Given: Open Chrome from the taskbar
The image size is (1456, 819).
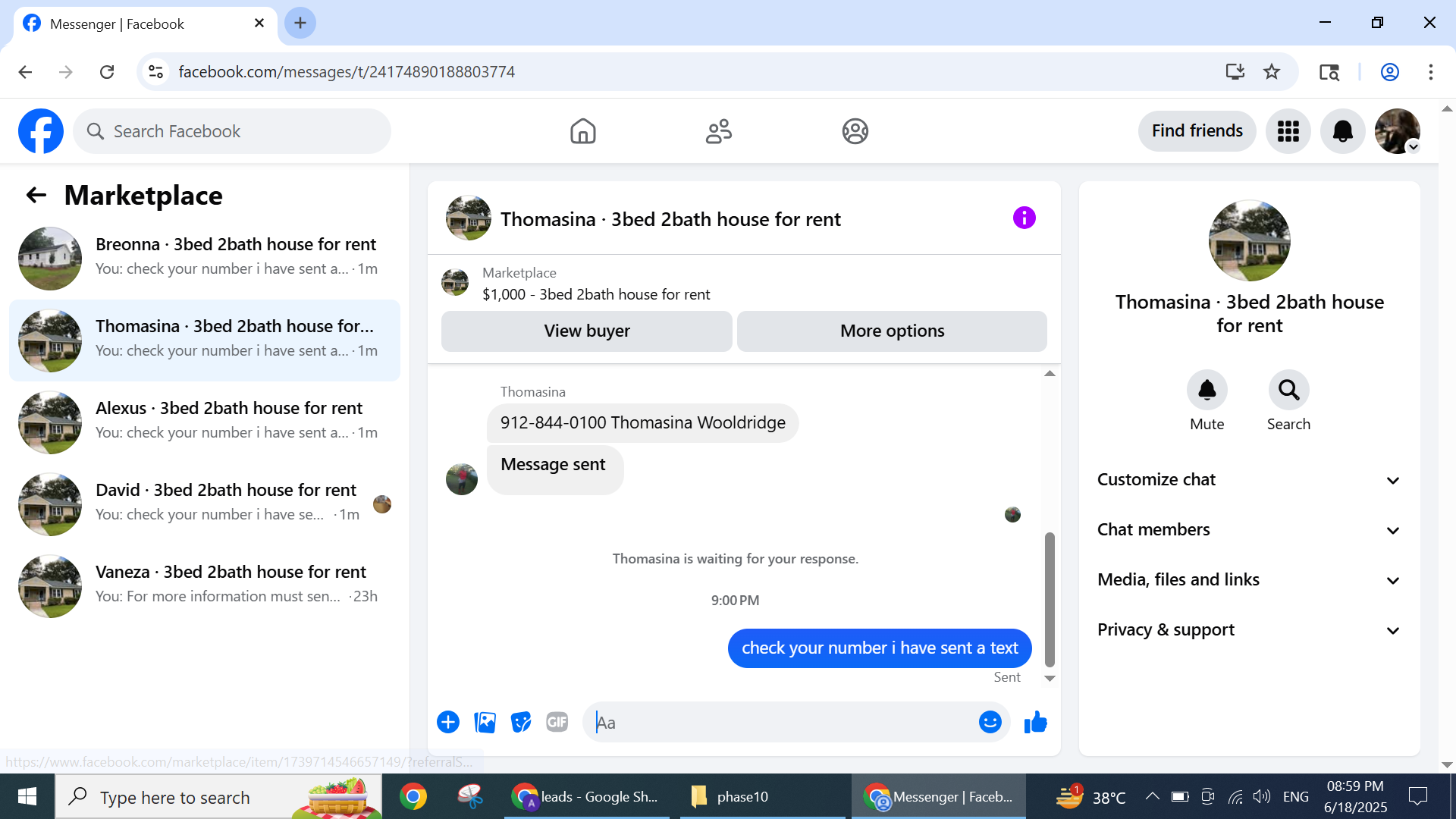Looking at the screenshot, I should pyautogui.click(x=413, y=797).
